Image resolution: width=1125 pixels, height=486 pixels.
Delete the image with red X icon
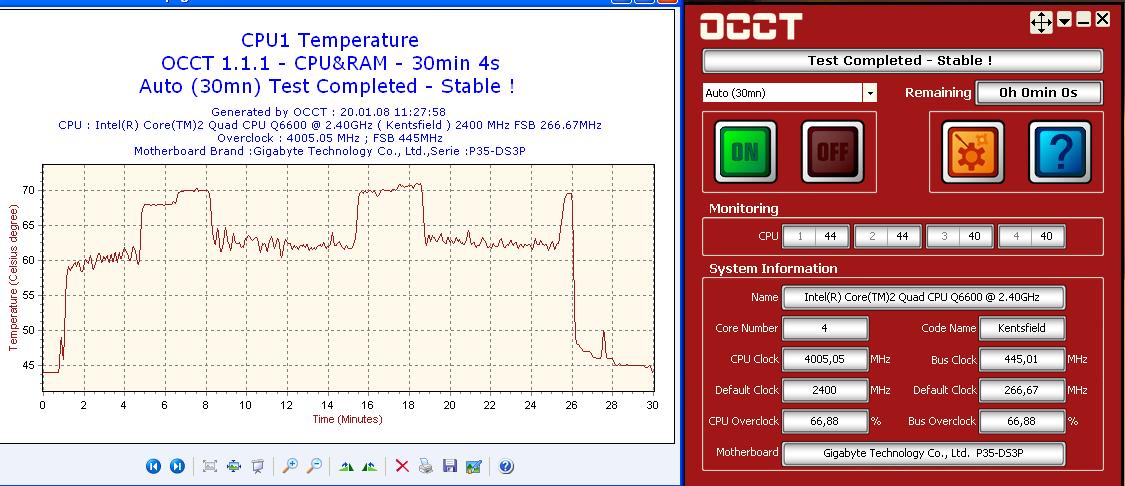tap(402, 467)
